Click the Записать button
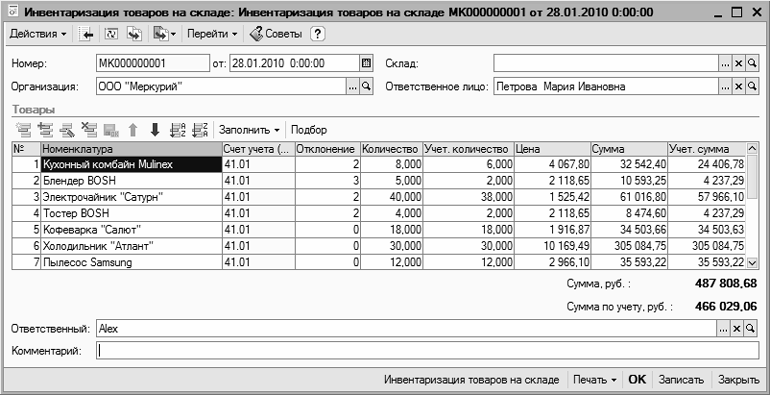 coord(681,380)
